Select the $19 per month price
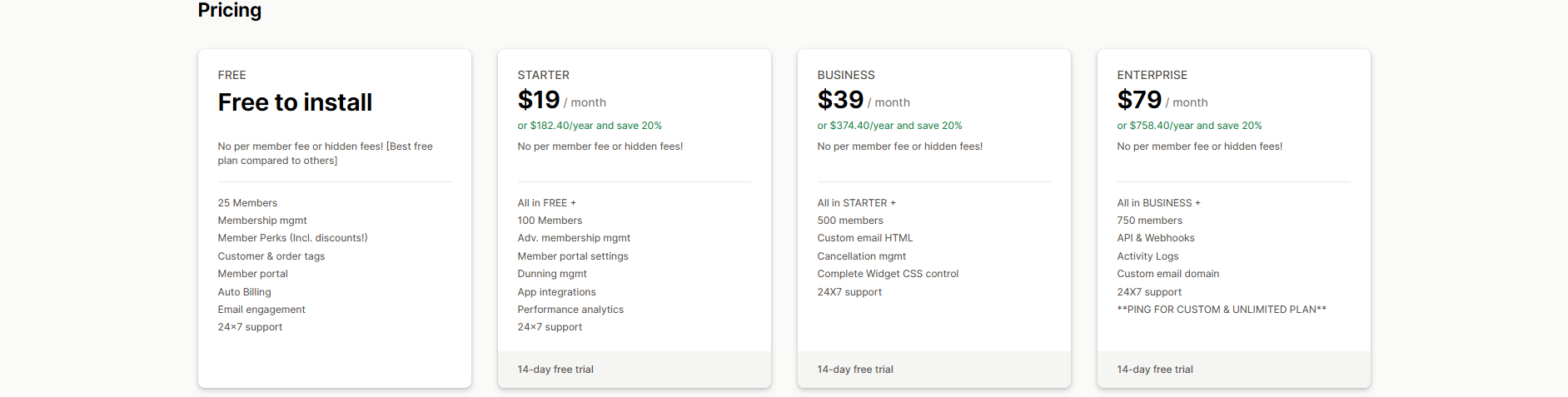1568x397 pixels. 561,101
